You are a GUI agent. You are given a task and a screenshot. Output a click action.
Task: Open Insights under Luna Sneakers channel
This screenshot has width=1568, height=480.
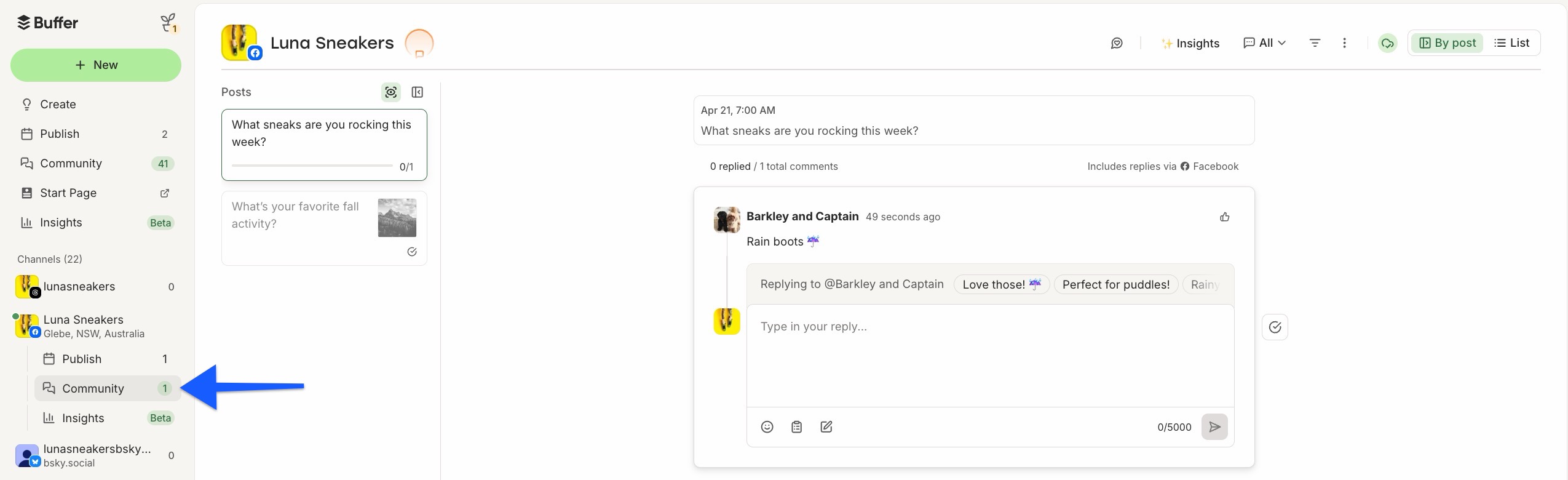(107, 418)
